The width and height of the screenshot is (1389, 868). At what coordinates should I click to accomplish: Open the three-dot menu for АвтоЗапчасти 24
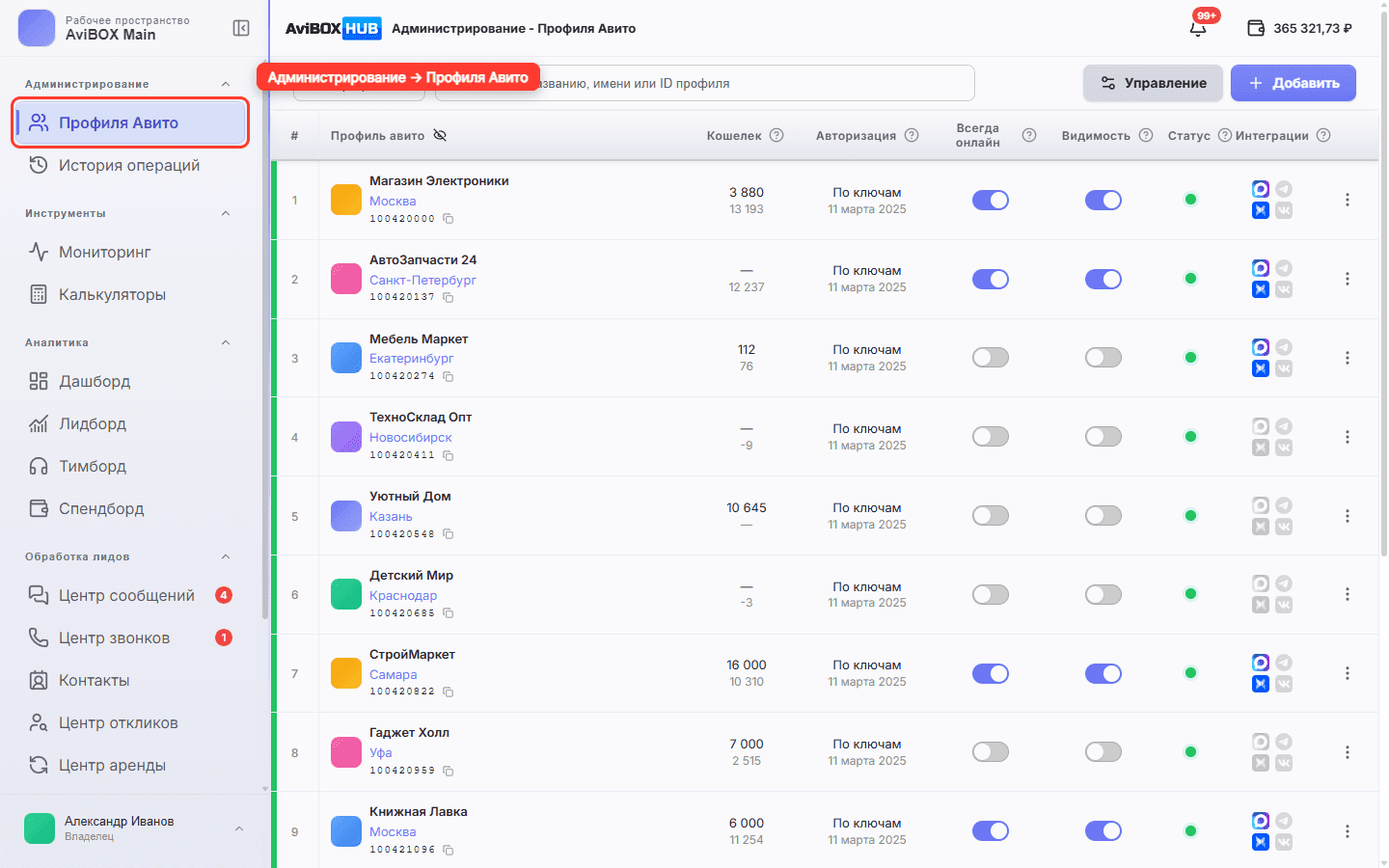click(x=1347, y=279)
